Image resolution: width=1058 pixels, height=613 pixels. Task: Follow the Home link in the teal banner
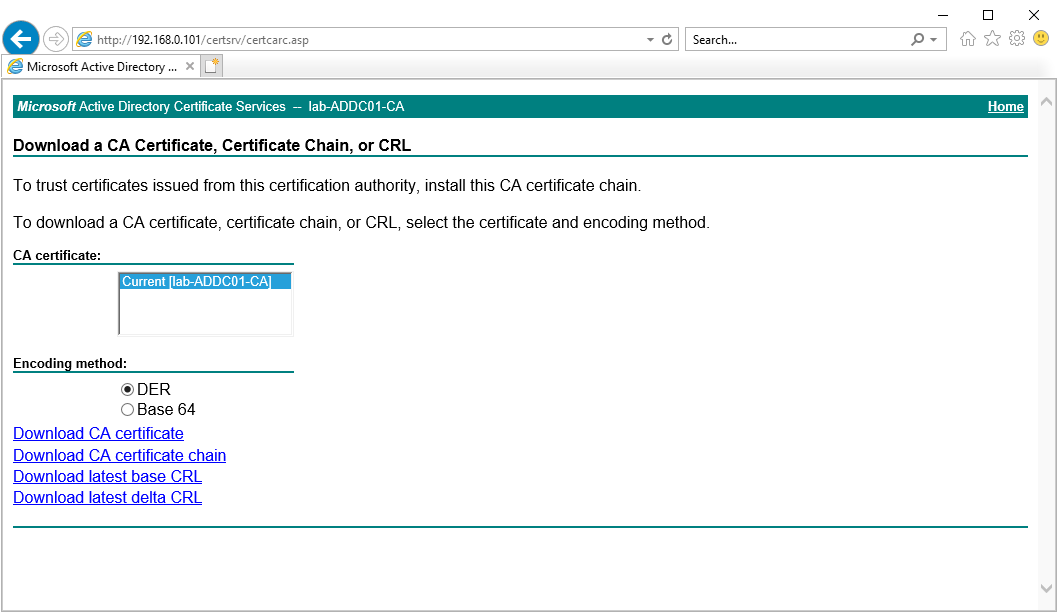1005,107
